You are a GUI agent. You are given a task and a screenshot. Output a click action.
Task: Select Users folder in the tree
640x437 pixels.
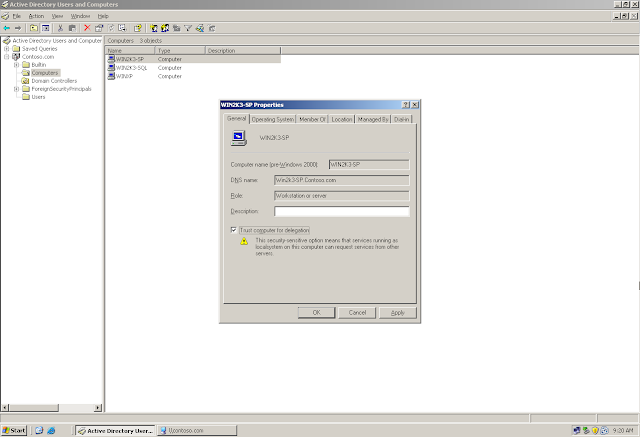tap(38, 97)
